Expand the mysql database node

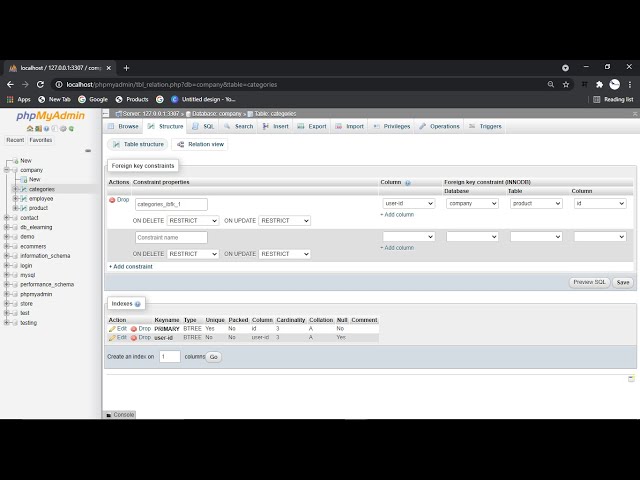[7, 275]
